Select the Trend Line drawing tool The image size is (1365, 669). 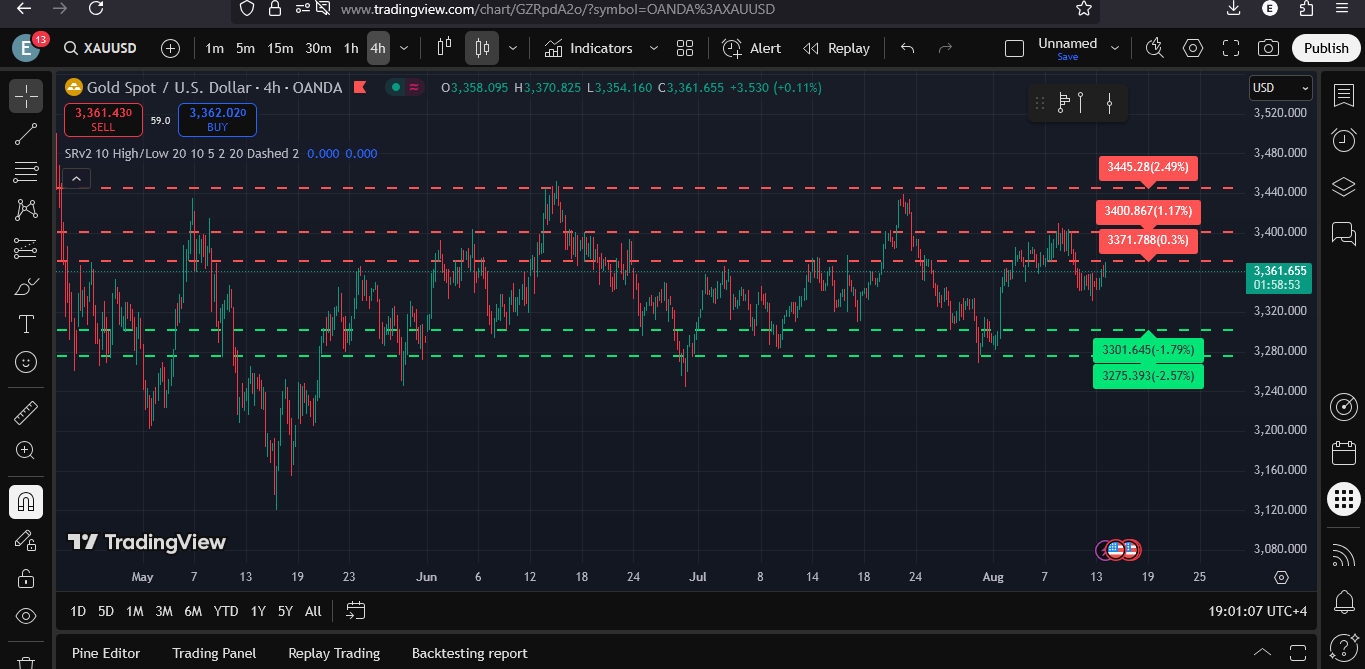[26, 134]
